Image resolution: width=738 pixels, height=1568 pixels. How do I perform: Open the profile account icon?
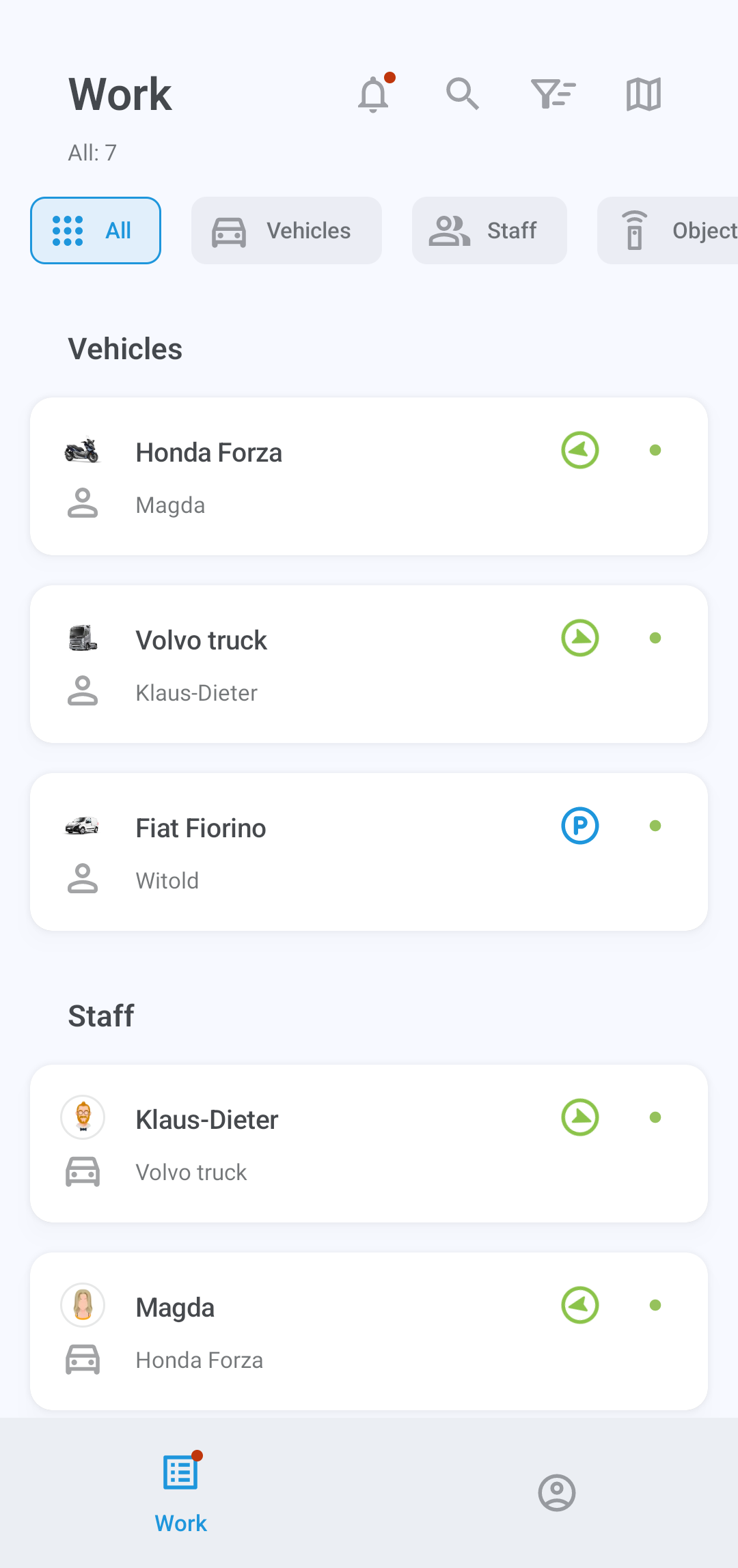tap(557, 1493)
